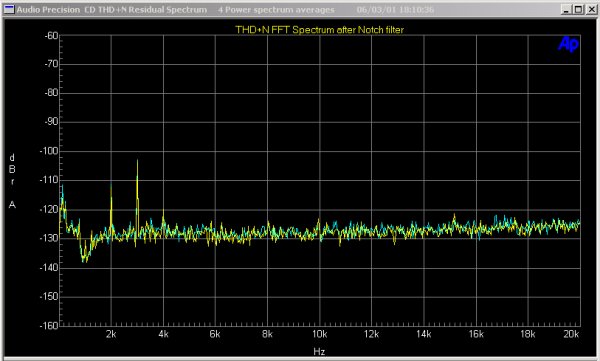Click the -130 y-axis label
The height and width of the screenshot is (361, 600).
(49, 238)
